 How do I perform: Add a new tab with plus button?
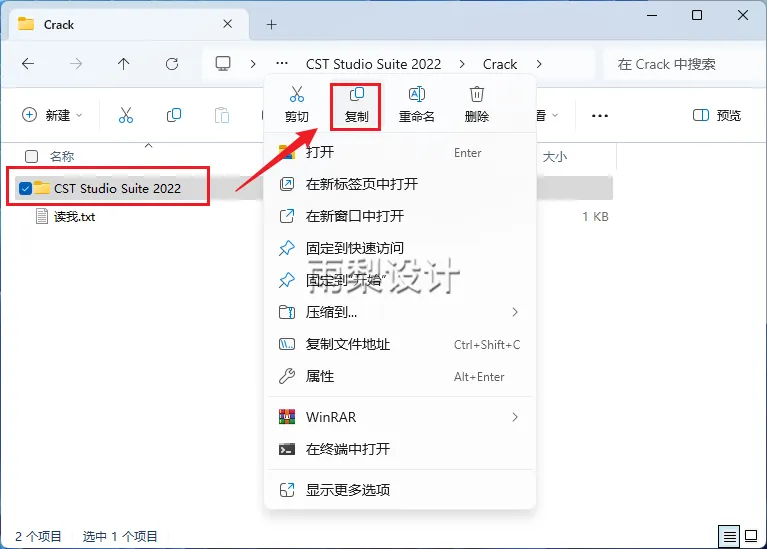pos(271,24)
